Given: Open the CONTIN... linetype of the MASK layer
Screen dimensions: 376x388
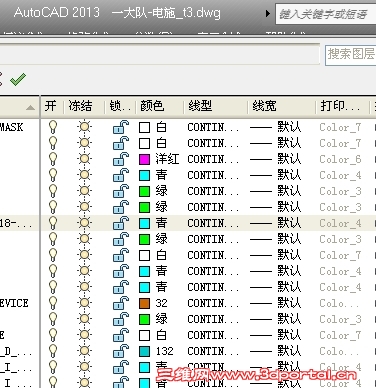Looking at the screenshot, I should (213, 127).
